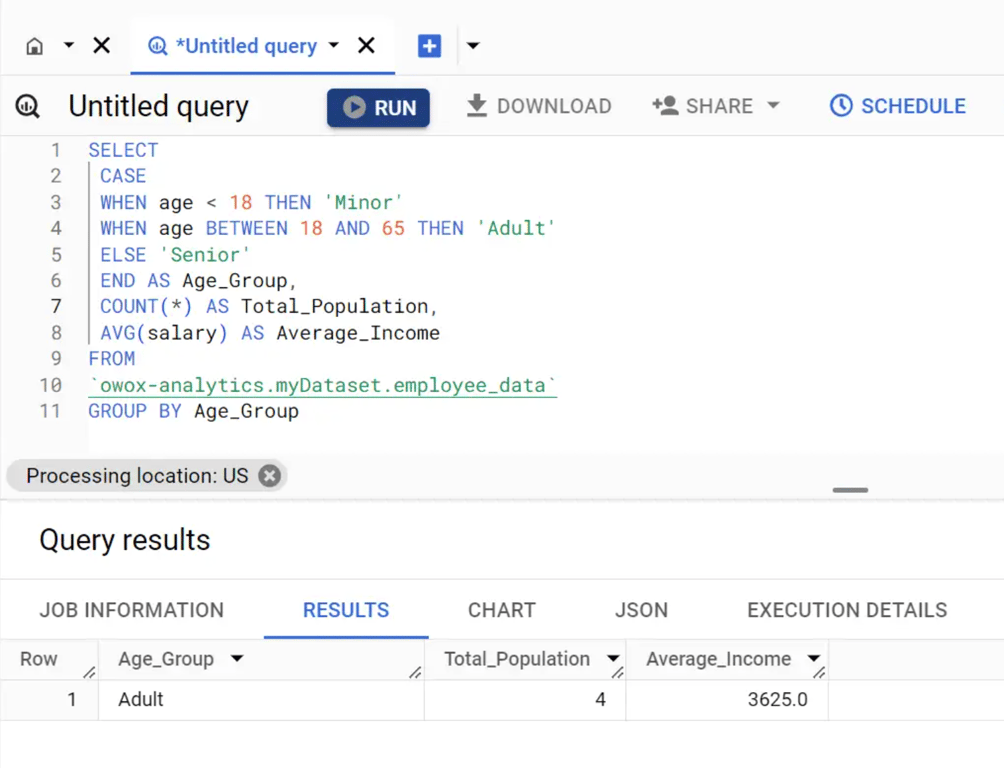Click the Query results heading

[125, 540]
